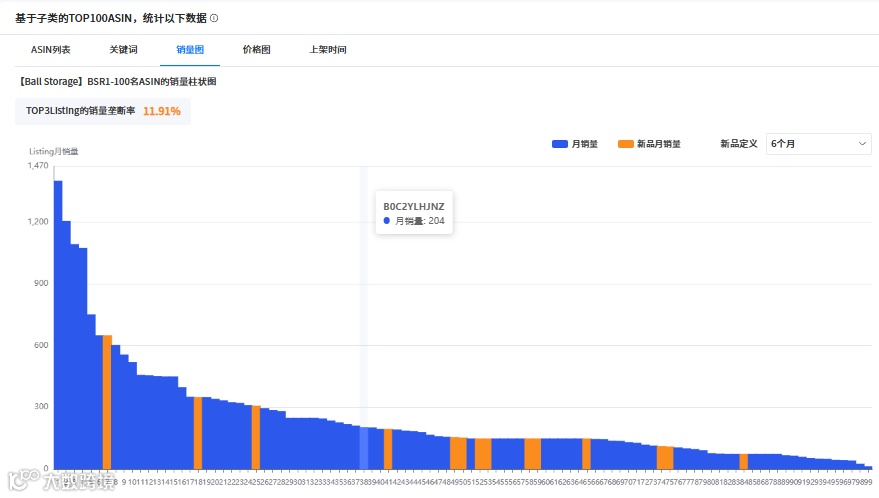Open the 关键词 tab

tap(123, 50)
